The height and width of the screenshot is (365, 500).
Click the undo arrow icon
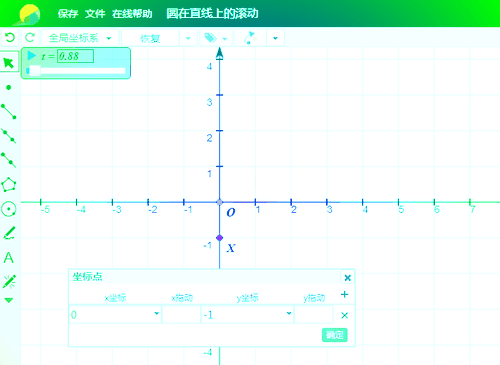pyautogui.click(x=10, y=37)
